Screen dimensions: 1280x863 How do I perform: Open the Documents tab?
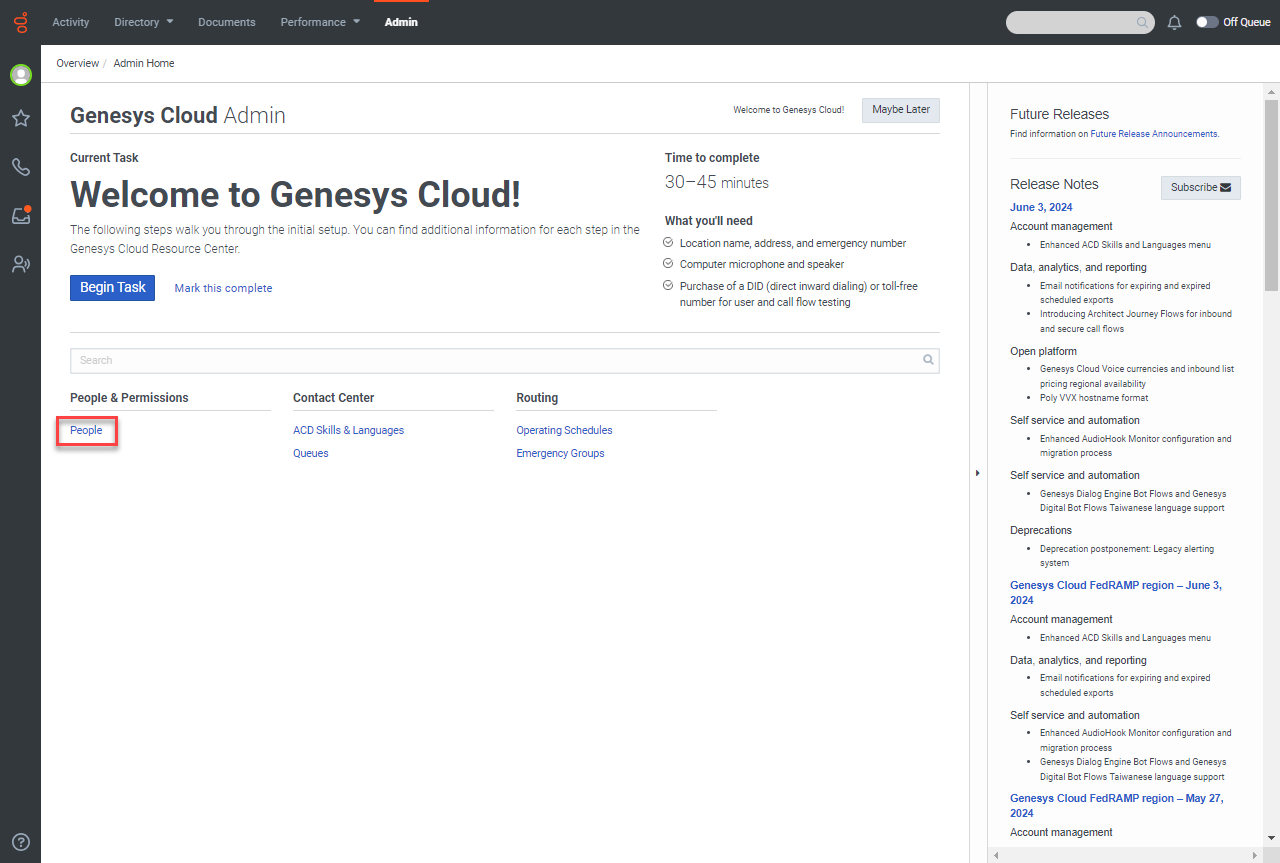[227, 22]
